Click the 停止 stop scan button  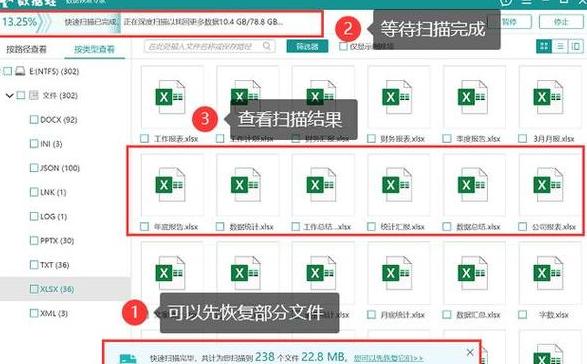(x=561, y=22)
